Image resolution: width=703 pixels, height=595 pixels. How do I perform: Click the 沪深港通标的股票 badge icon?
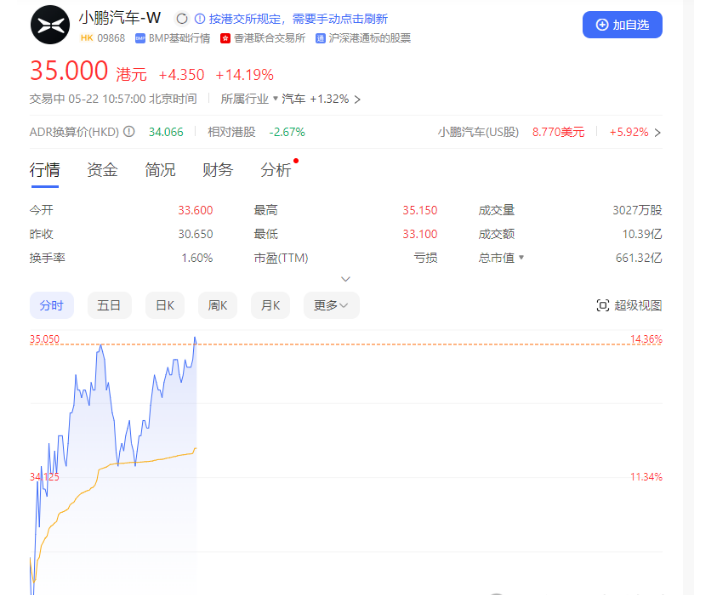click(320, 39)
